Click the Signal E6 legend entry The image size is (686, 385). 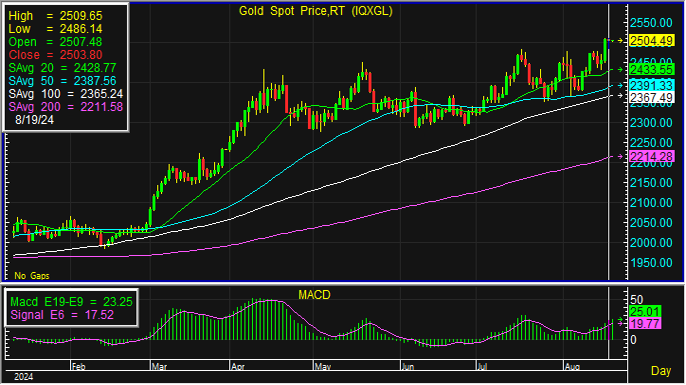(62, 315)
